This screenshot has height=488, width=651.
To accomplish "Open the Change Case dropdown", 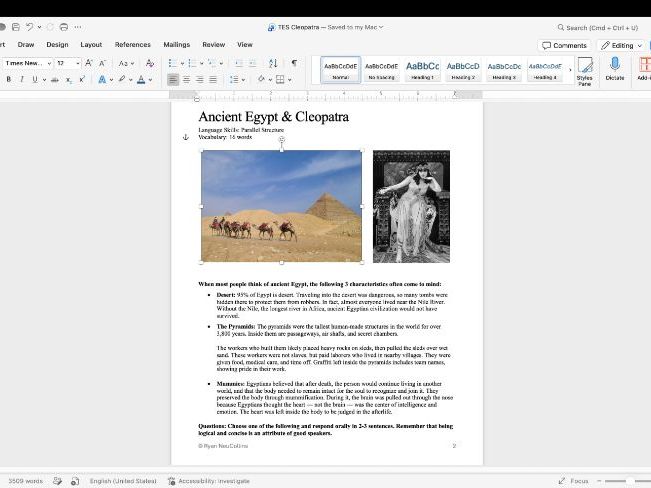I will (126, 64).
